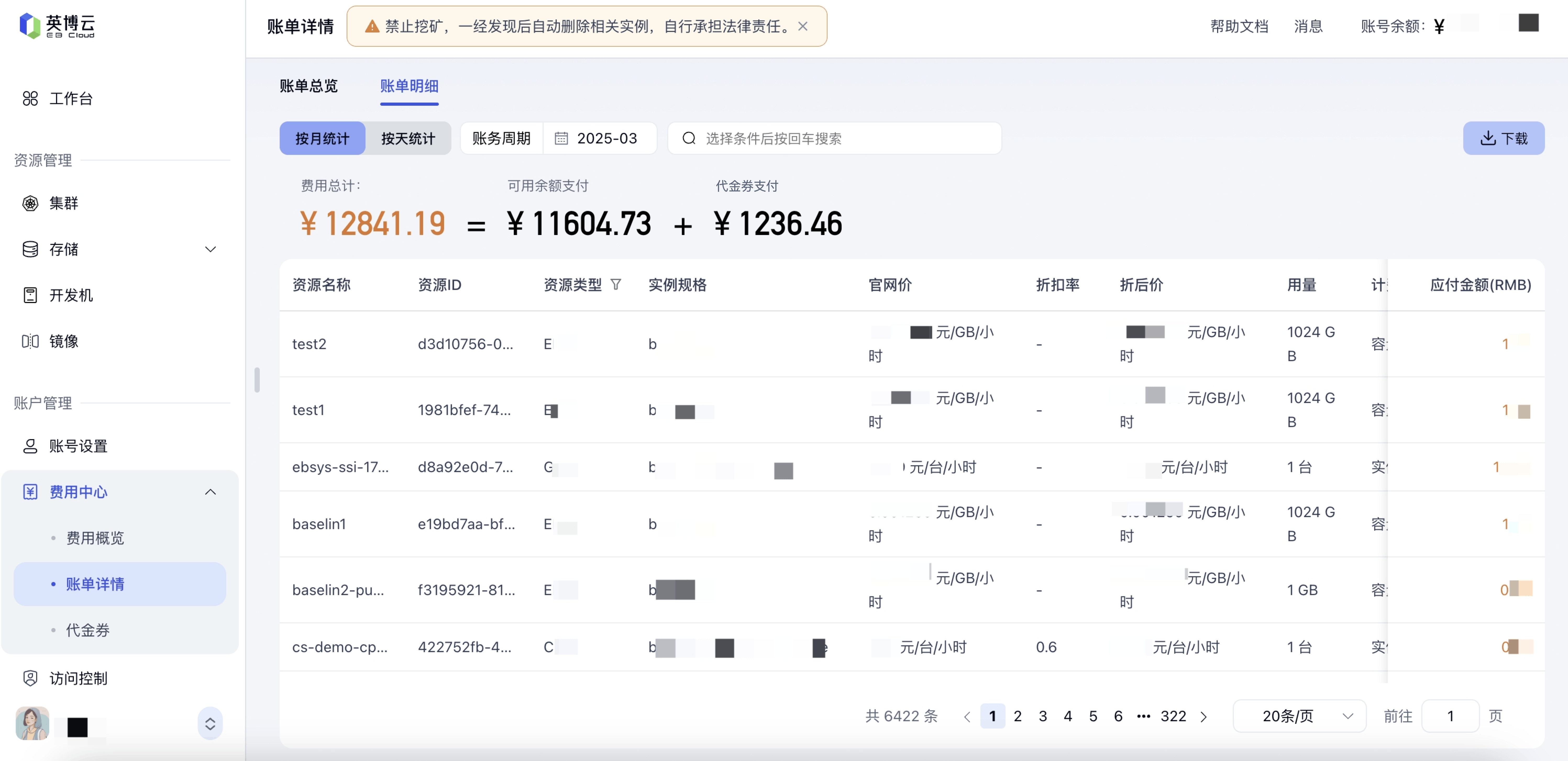Open the 20条/页 page size dropdown
Viewport: 1568px width, 761px height.
[x=1299, y=716]
